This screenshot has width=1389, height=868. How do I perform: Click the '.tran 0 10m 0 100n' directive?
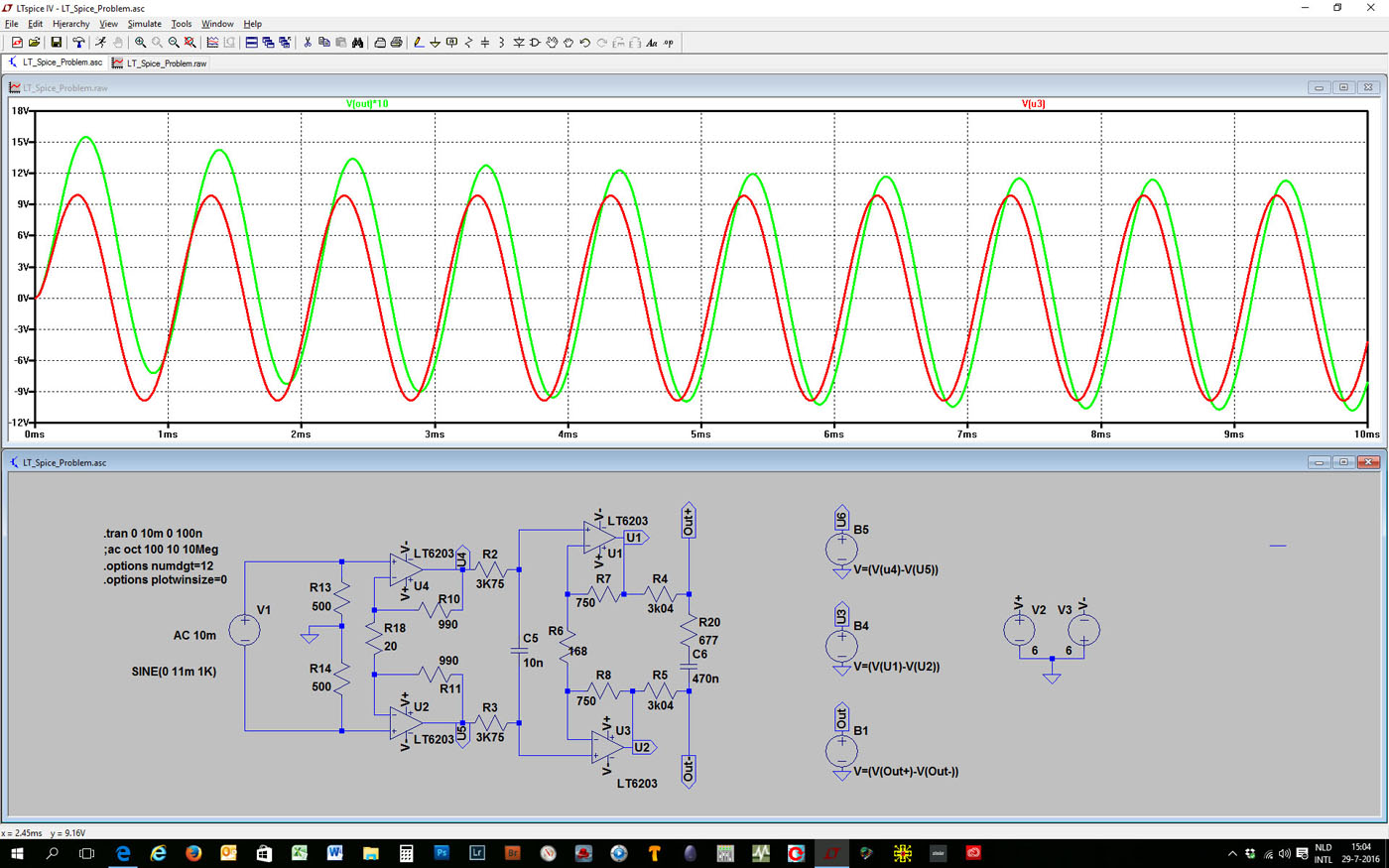(x=153, y=534)
